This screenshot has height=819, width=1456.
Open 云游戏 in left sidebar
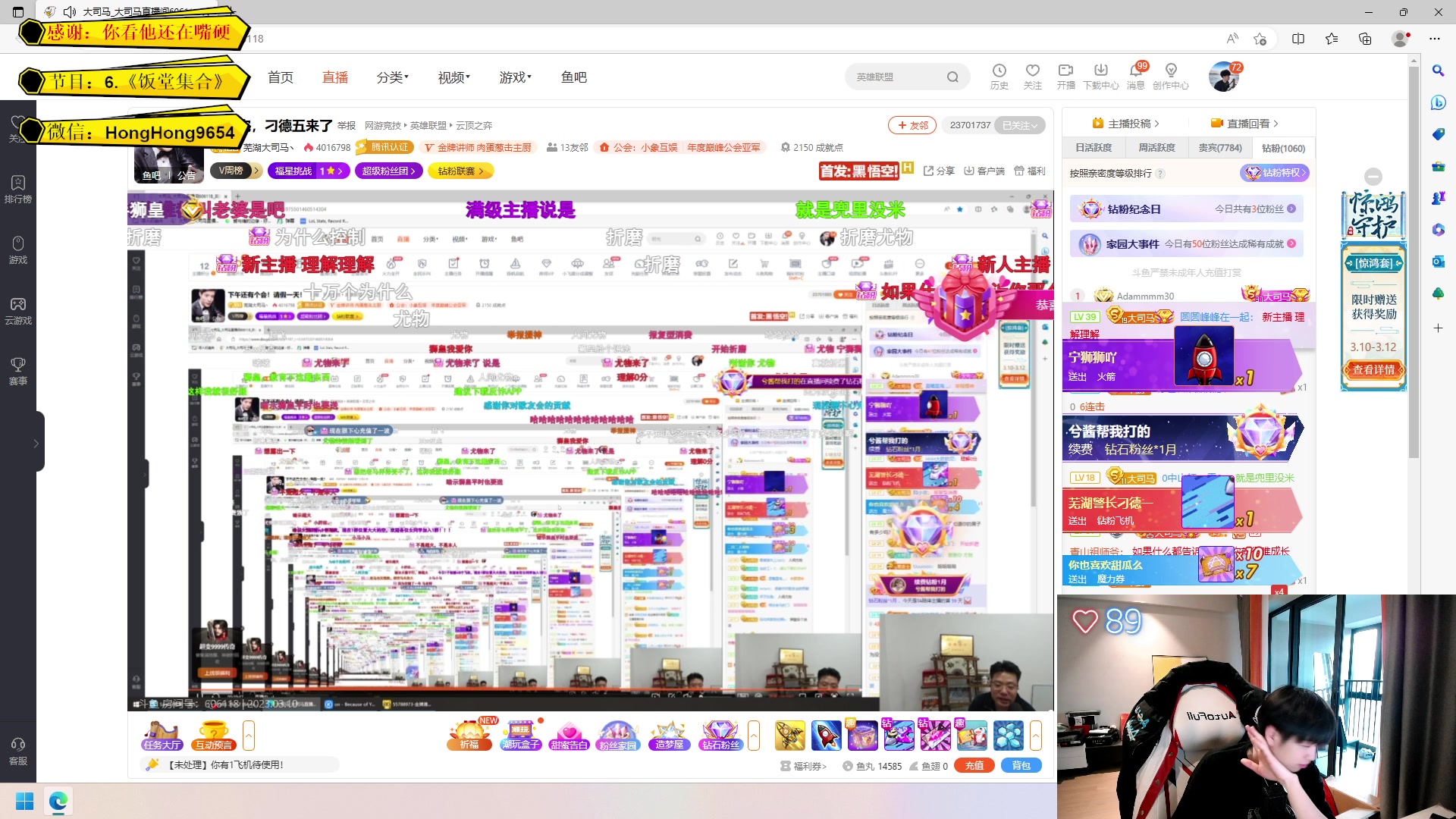point(18,311)
